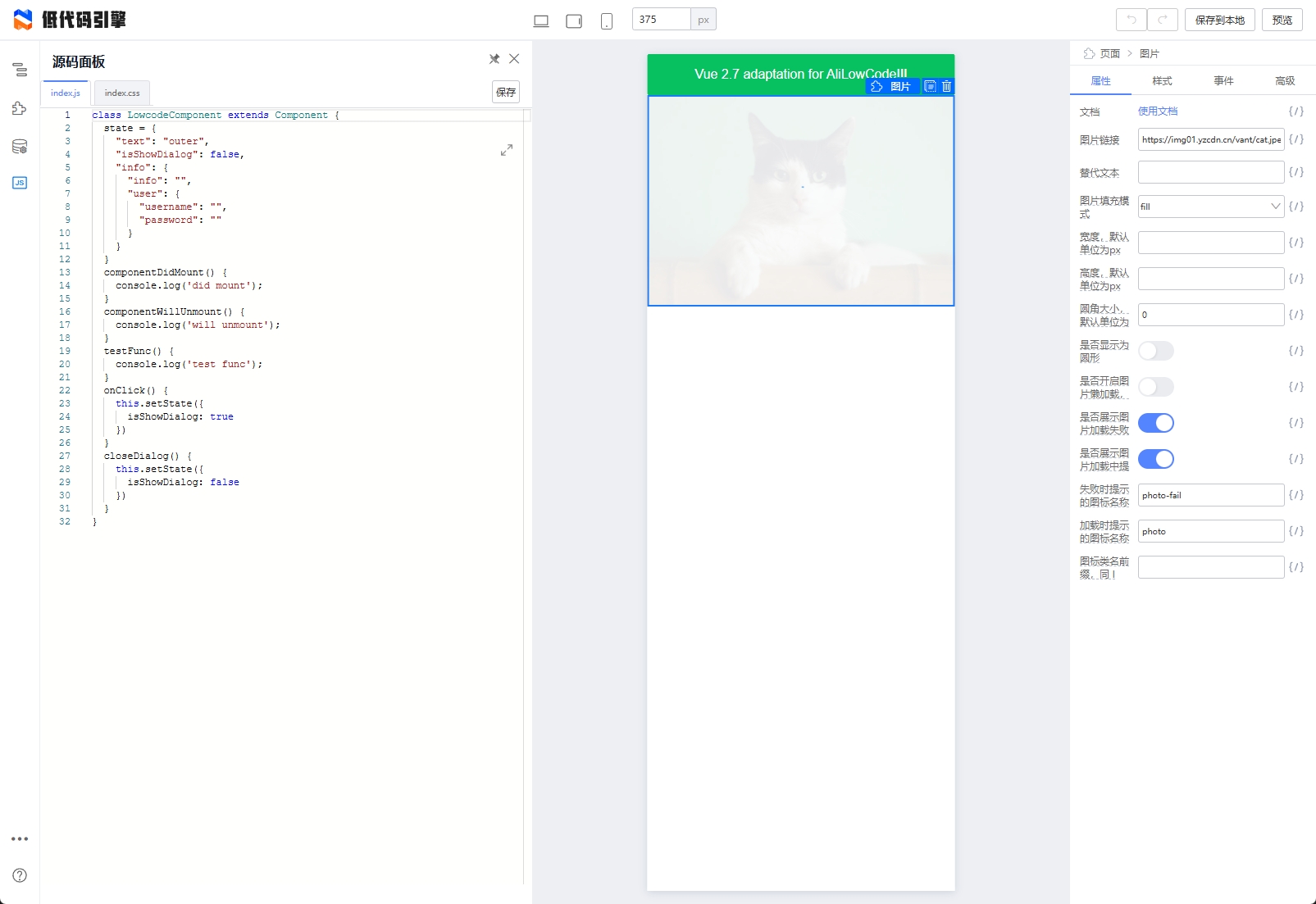Expand code editor to fullscreen
Viewport: 1316px width, 904px height.
click(x=507, y=150)
